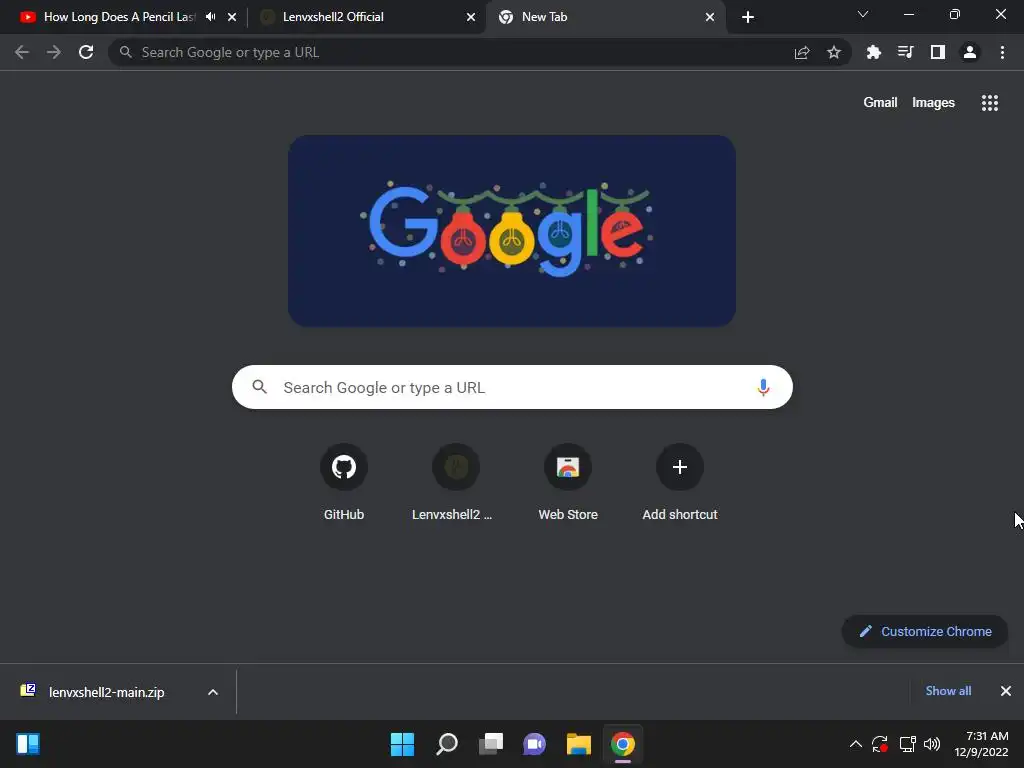Open a new tab with plus button

[748, 17]
